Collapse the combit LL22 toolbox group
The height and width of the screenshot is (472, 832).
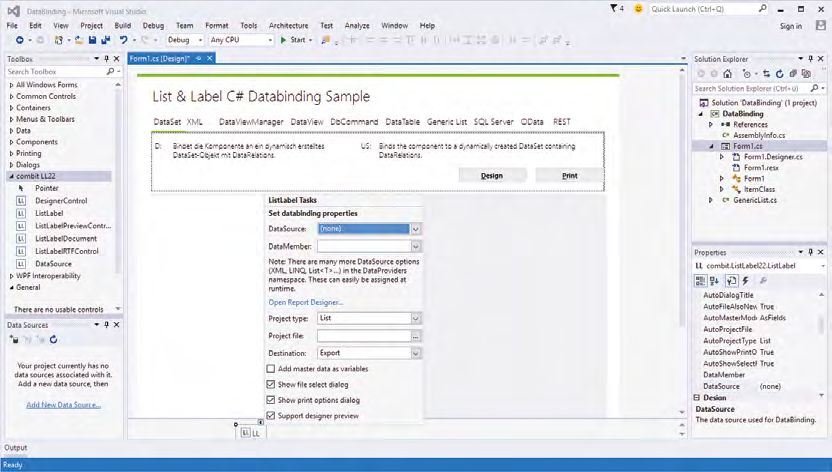click(x=11, y=176)
